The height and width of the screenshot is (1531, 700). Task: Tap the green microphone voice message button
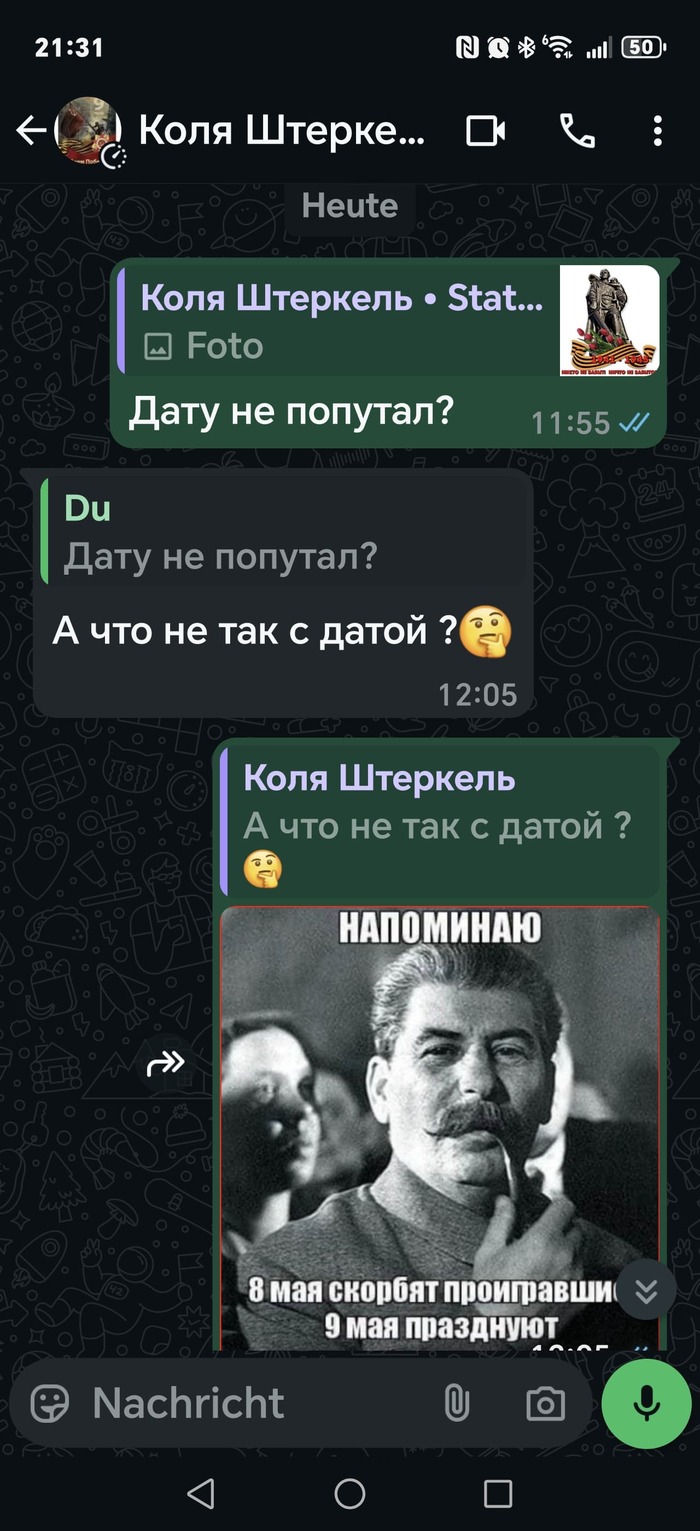pos(646,1403)
